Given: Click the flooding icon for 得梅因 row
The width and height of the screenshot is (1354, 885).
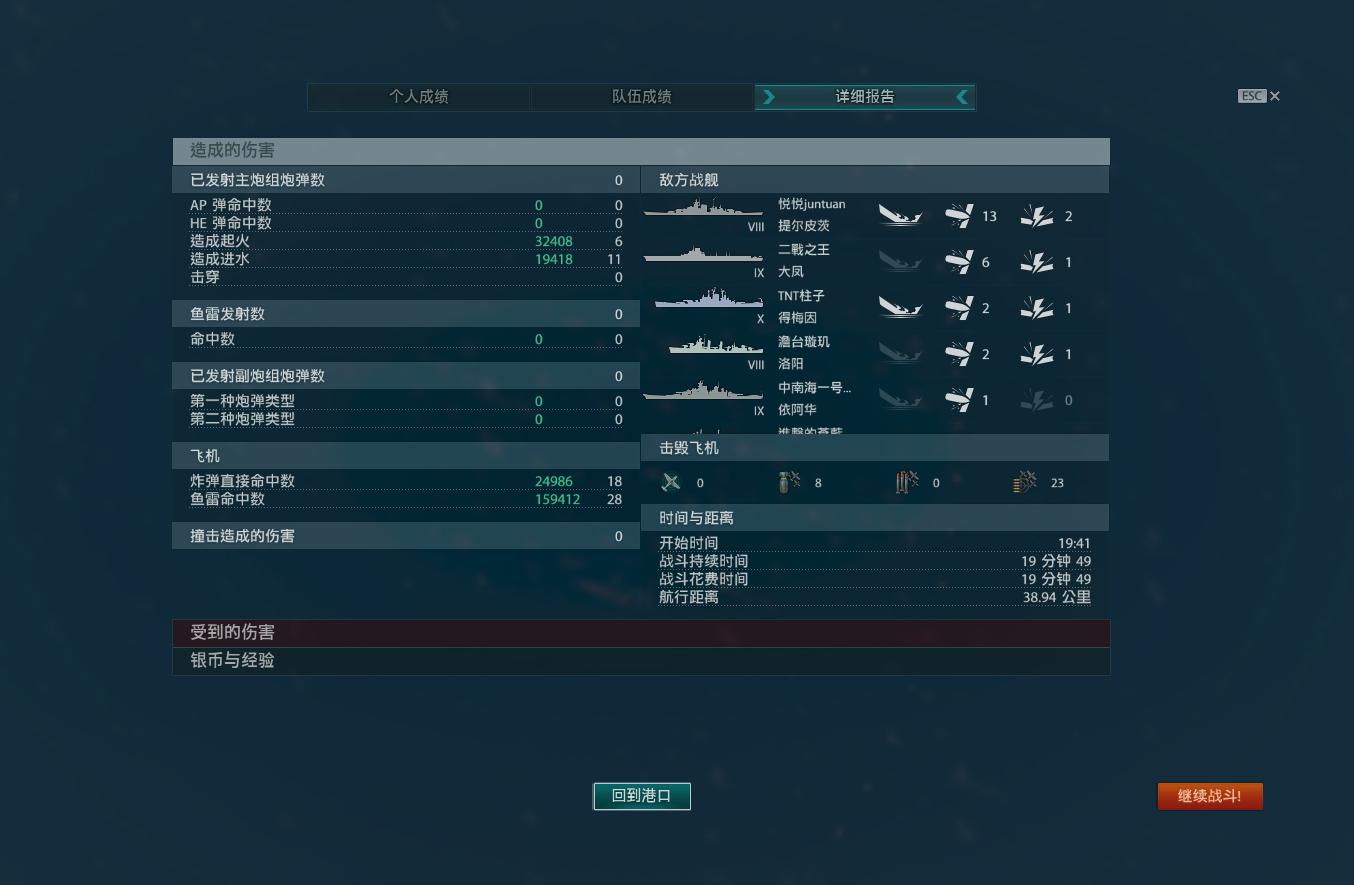Looking at the screenshot, I should [x=1037, y=308].
